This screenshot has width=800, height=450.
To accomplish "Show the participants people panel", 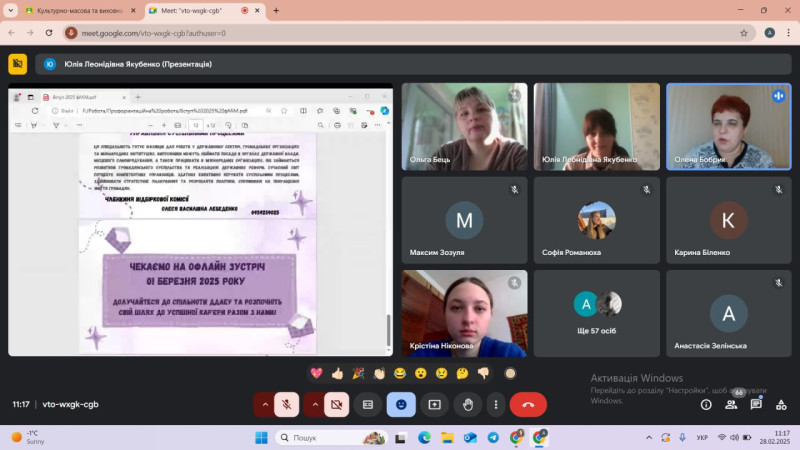I will 731,404.
